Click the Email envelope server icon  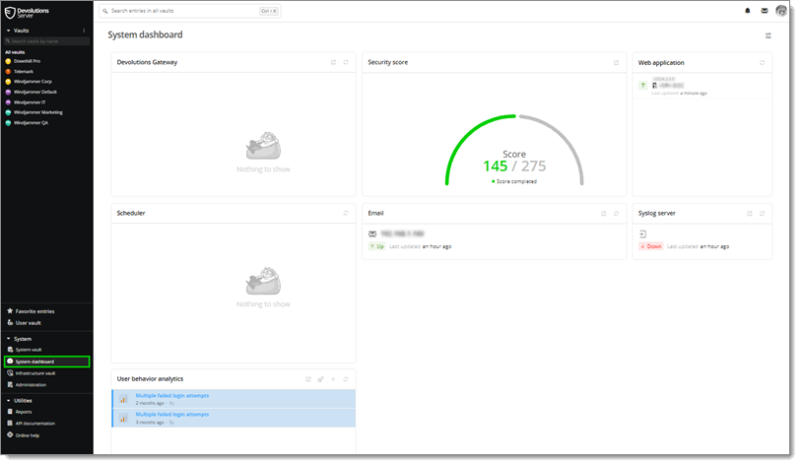pyautogui.click(x=372, y=234)
